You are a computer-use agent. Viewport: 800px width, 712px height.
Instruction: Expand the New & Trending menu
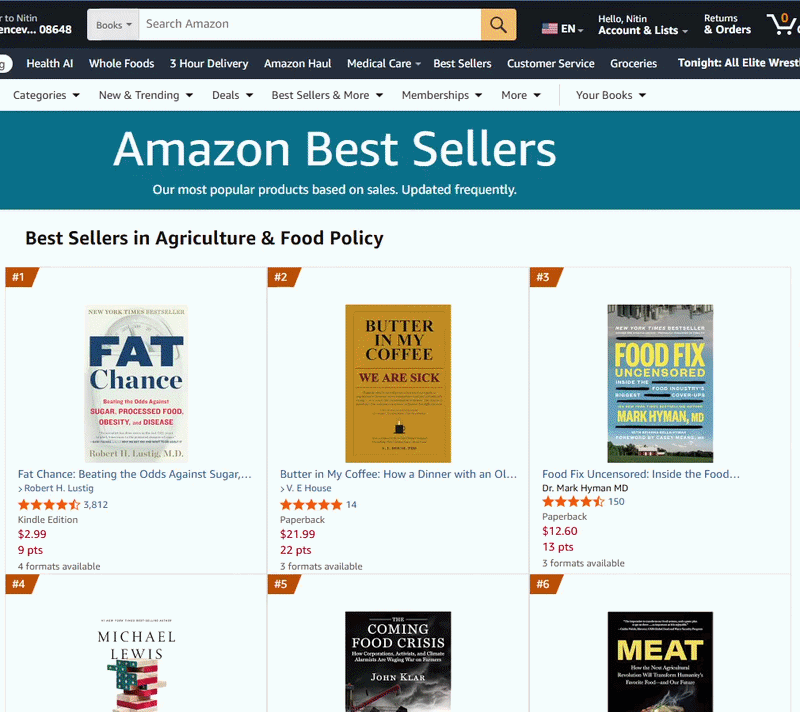[146, 95]
